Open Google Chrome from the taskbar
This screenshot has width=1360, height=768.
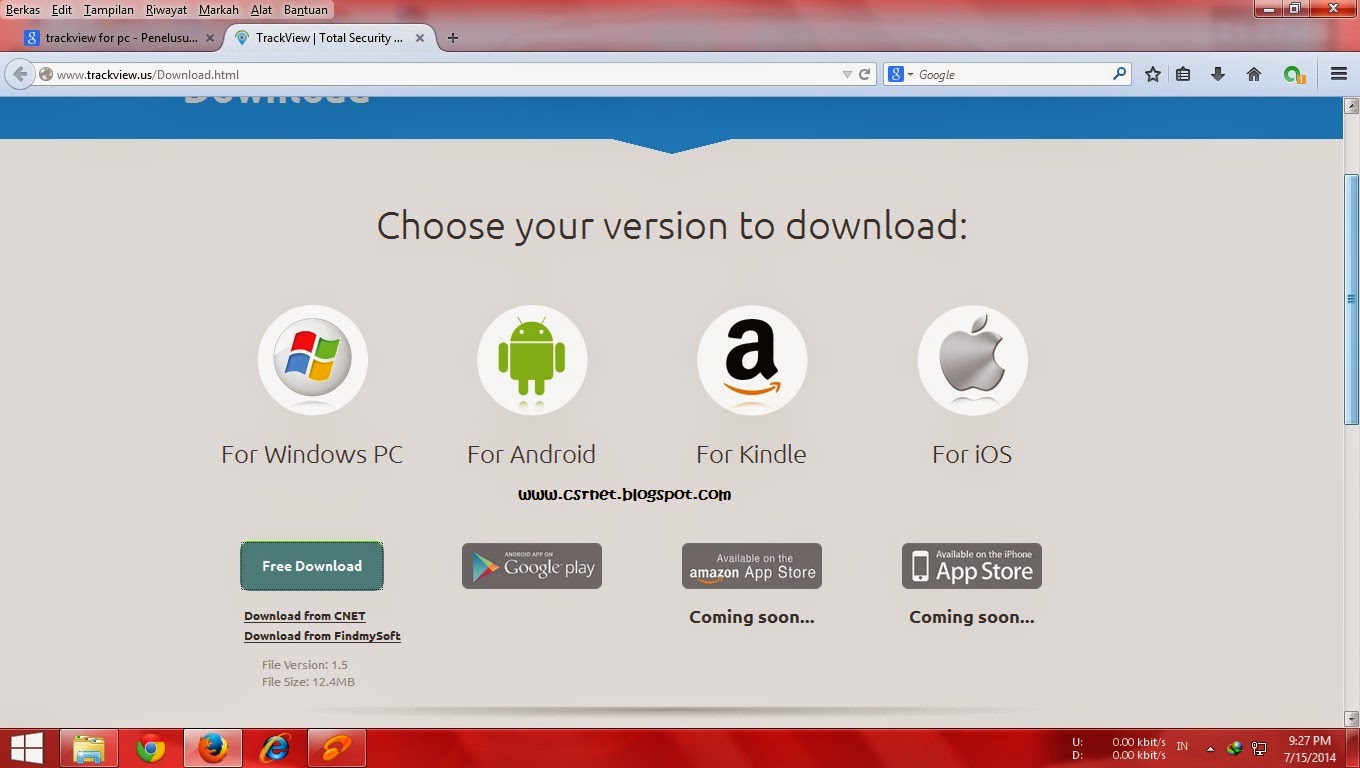pos(151,748)
